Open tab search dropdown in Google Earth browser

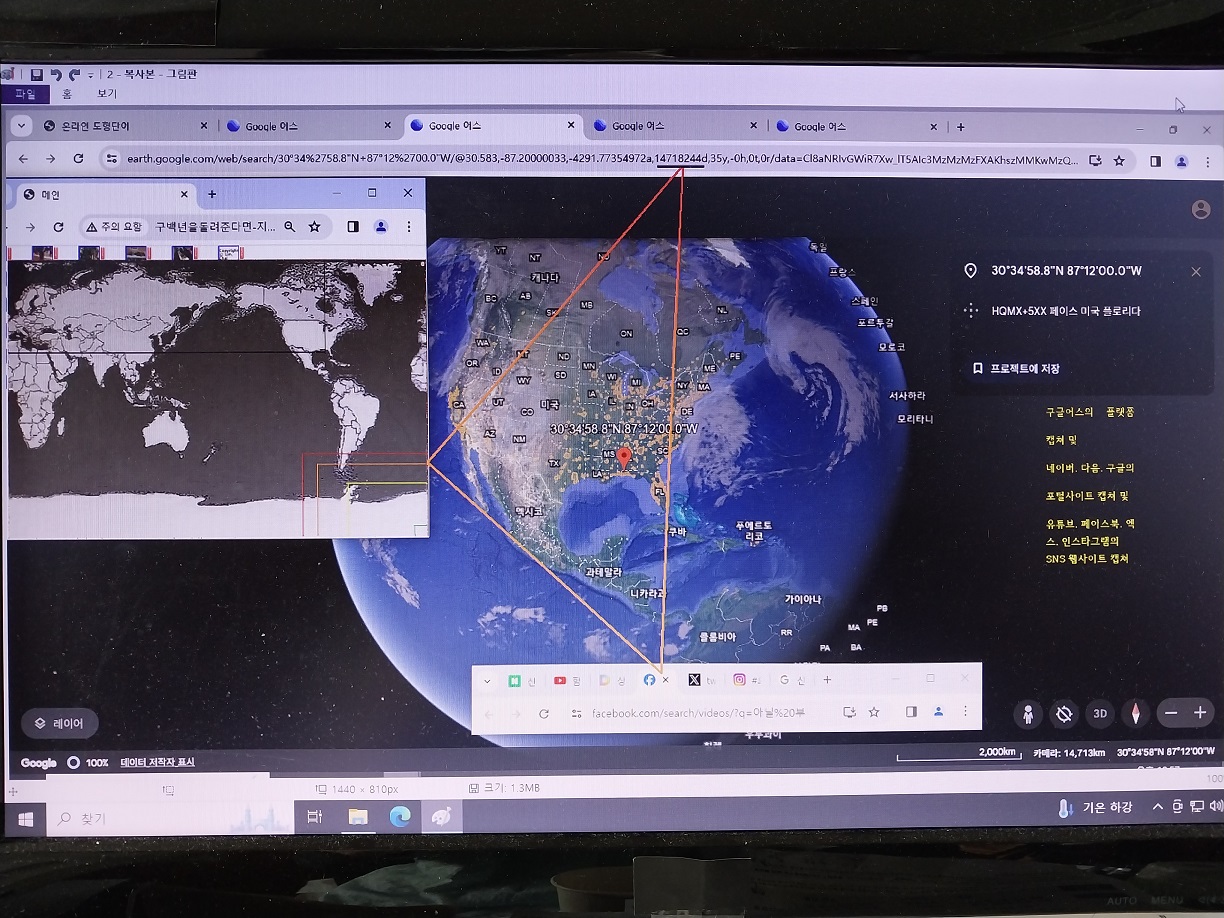click(20, 126)
